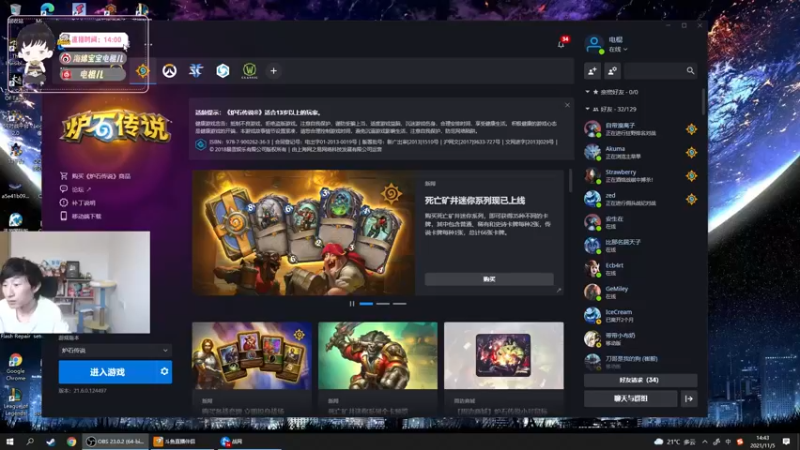Open friend requests (34) button
The image size is (800, 450).
(x=640, y=380)
